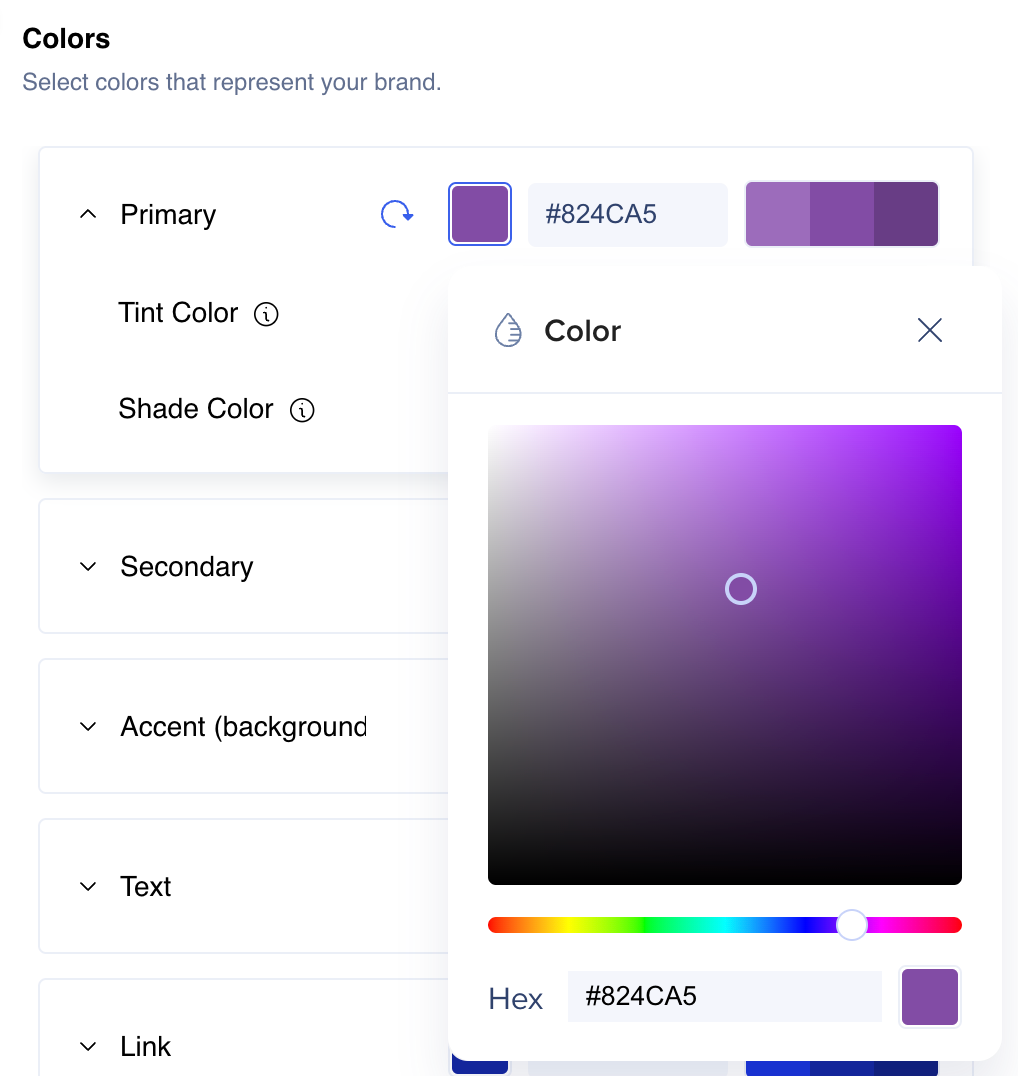Expand the Accent background section
Viewport: 1018px width, 1076px height.
pos(88,727)
